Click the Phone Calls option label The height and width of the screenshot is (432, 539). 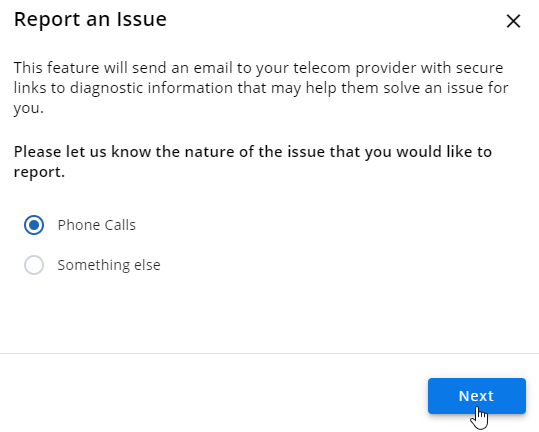point(97,225)
